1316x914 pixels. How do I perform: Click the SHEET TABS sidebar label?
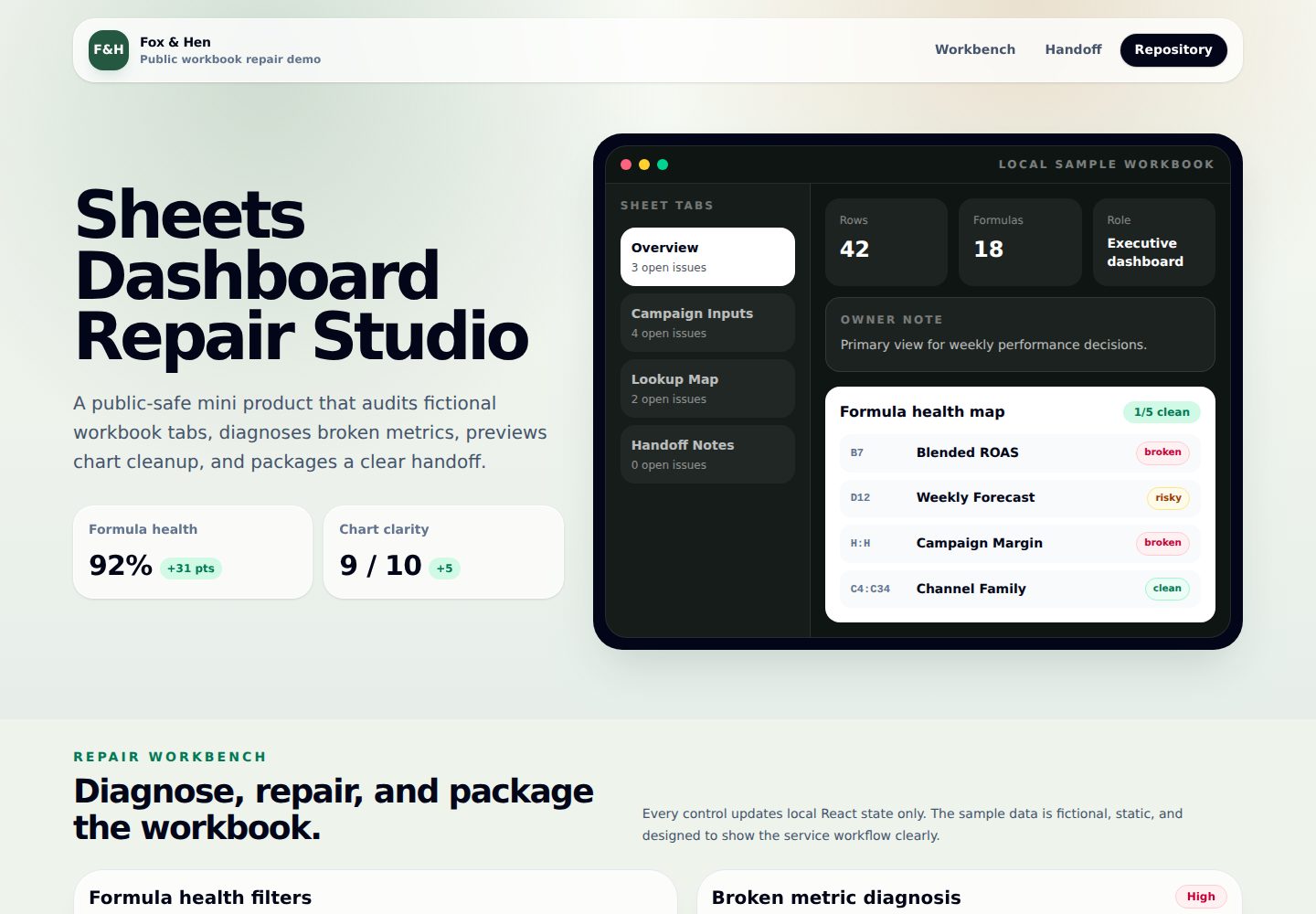click(x=667, y=206)
